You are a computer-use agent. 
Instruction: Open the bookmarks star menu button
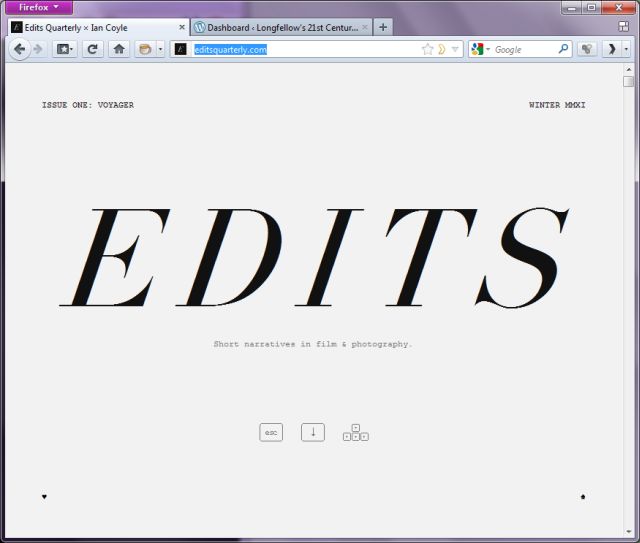[65, 49]
